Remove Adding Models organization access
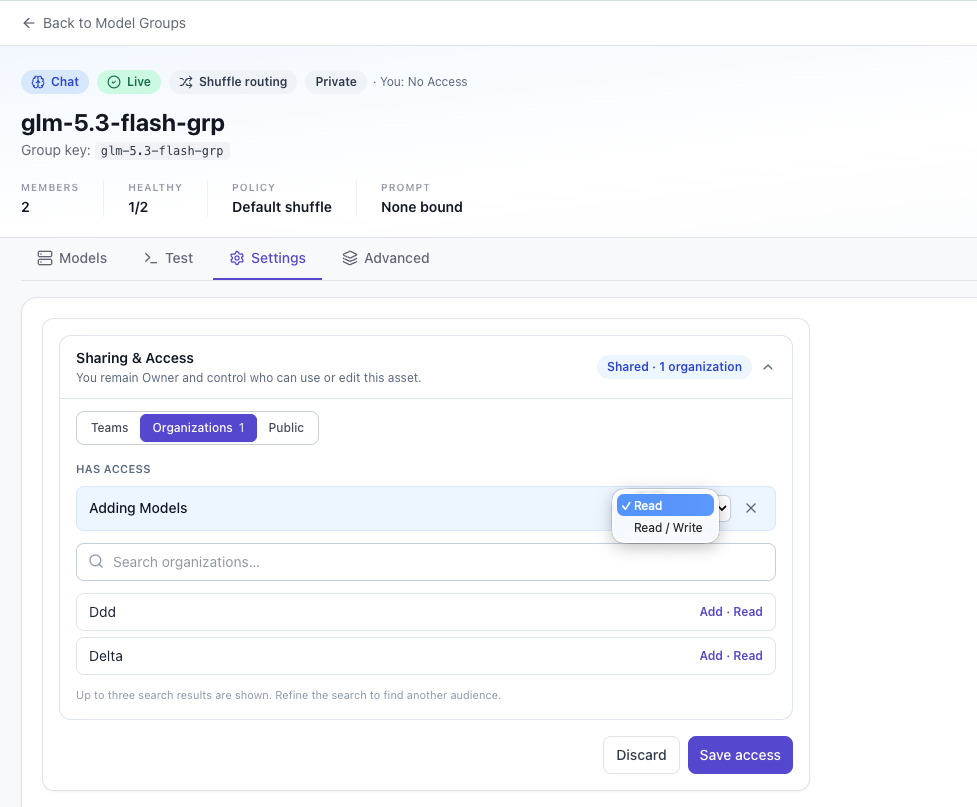 [751, 508]
